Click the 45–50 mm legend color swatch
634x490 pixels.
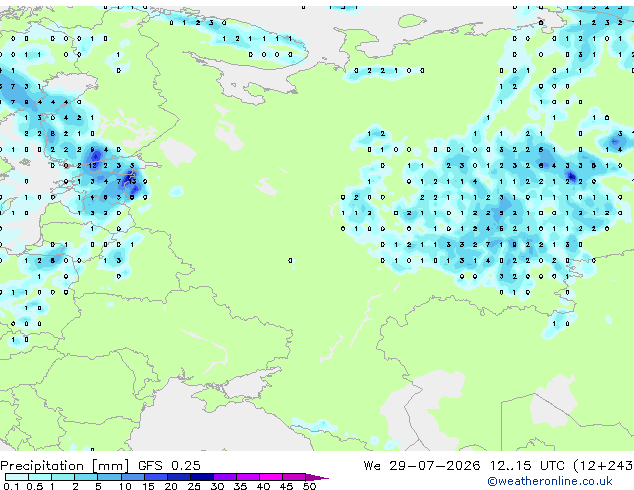pos(294,477)
